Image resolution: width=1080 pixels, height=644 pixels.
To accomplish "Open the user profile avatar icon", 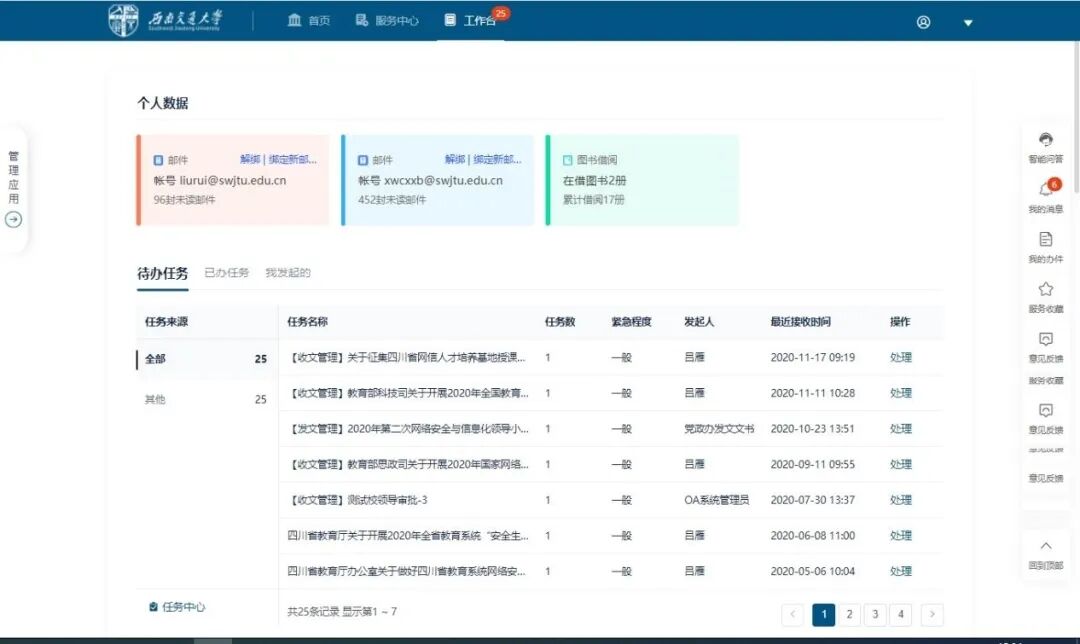I will point(924,22).
